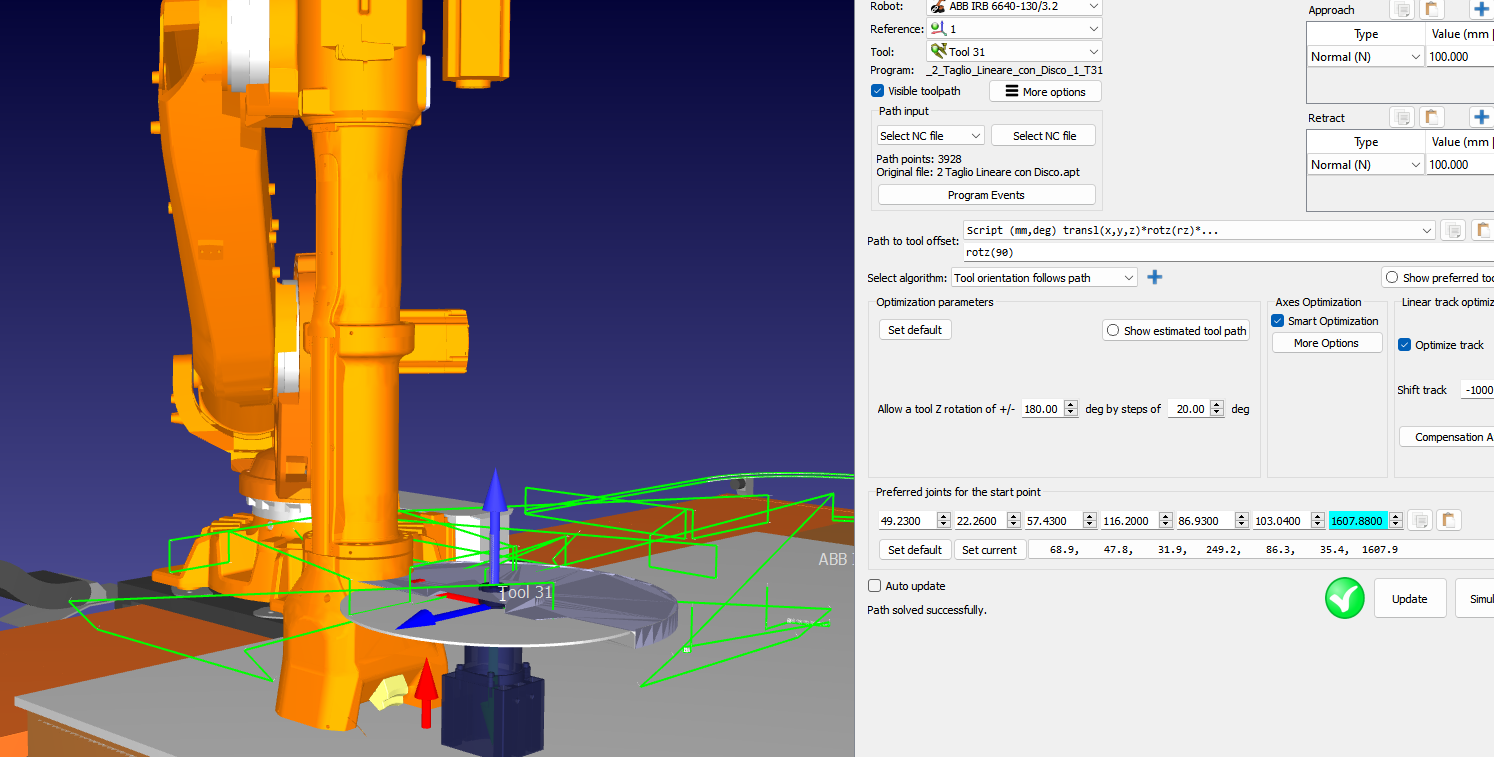The width and height of the screenshot is (1494, 757).
Task: Expand the Tool 31 dropdown
Action: (x=1013, y=52)
